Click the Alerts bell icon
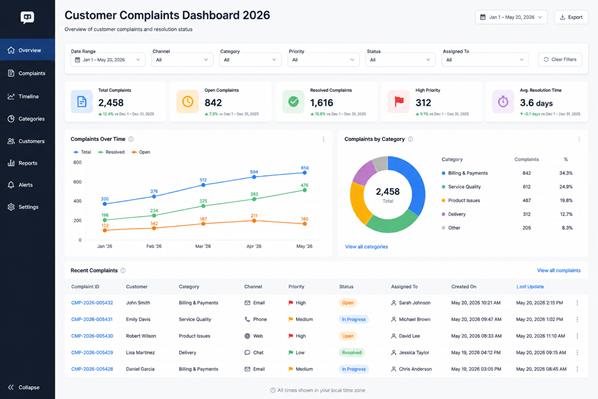Screen dimensions: 598x399 coord(11,185)
